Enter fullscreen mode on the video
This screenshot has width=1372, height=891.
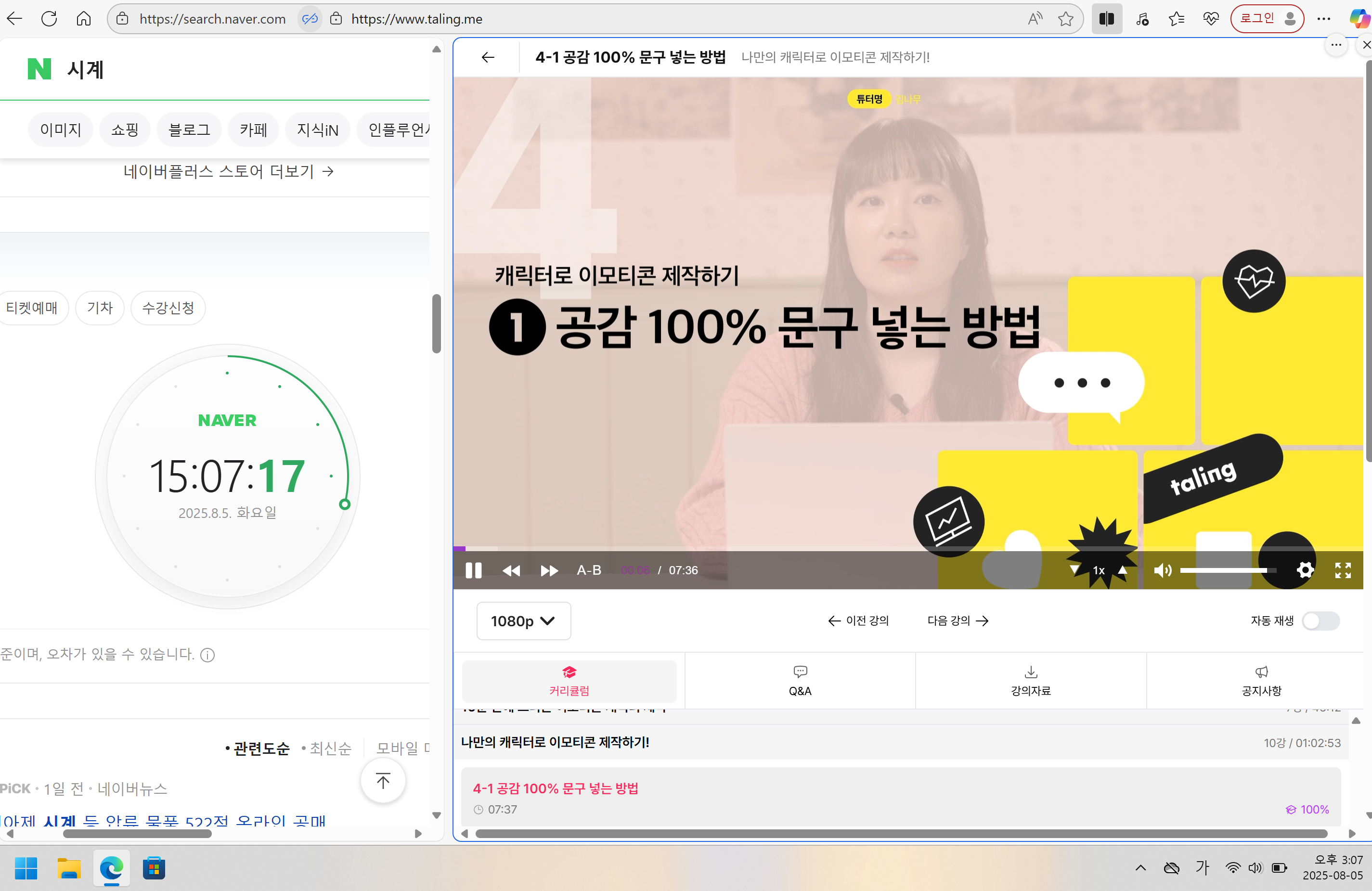tap(1342, 570)
